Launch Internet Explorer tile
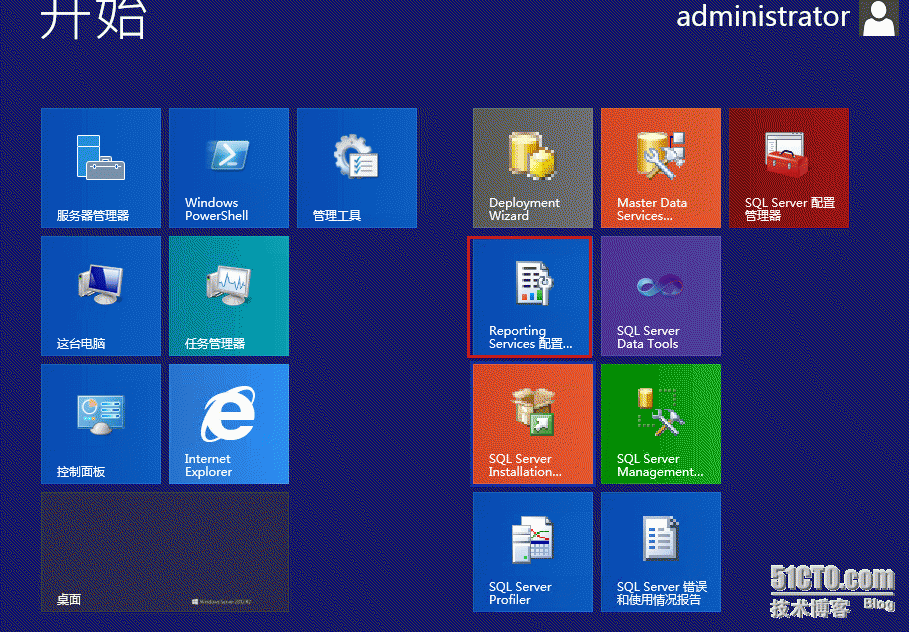This screenshot has height=632, width=909. click(x=229, y=424)
